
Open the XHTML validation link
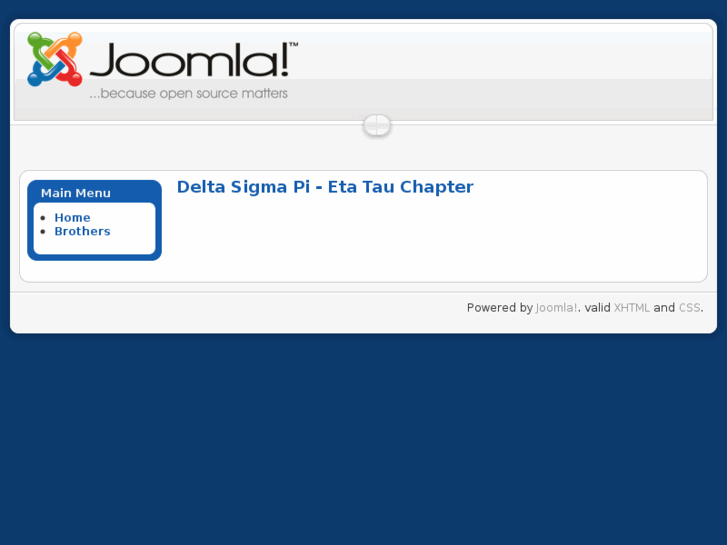point(631,308)
